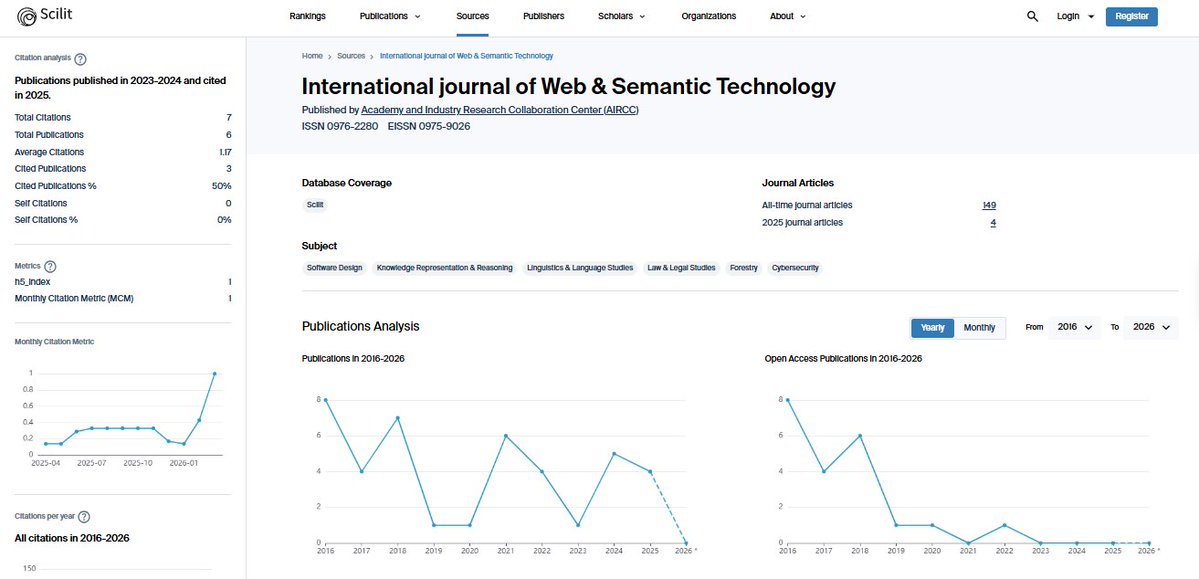The height and width of the screenshot is (579, 1199).
Task: Open the Sources tab
Action: 473,16
